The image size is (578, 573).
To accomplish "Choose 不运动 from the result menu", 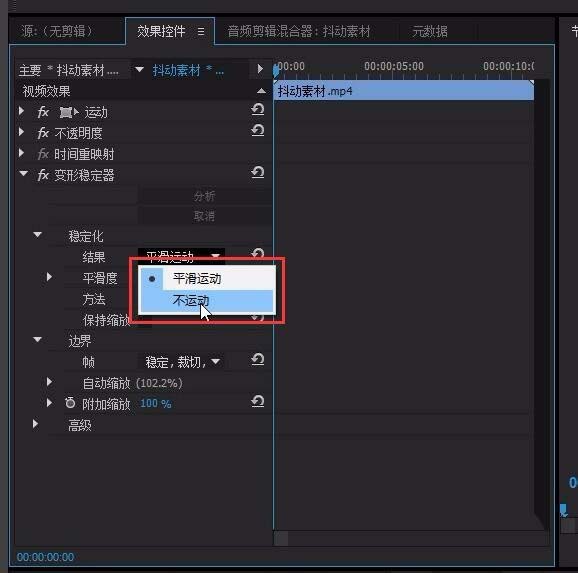I will 207,301.
